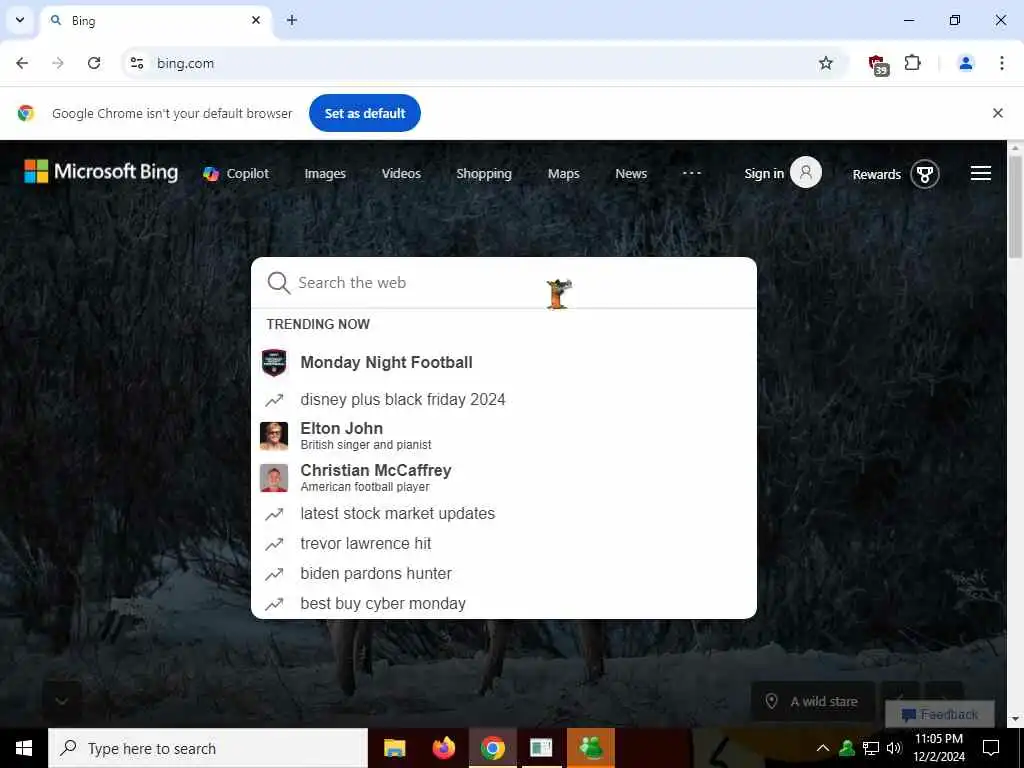Screen dimensions: 1024x768
Task: Open Chrome three-dot menu
Action: pyautogui.click(x=1001, y=63)
